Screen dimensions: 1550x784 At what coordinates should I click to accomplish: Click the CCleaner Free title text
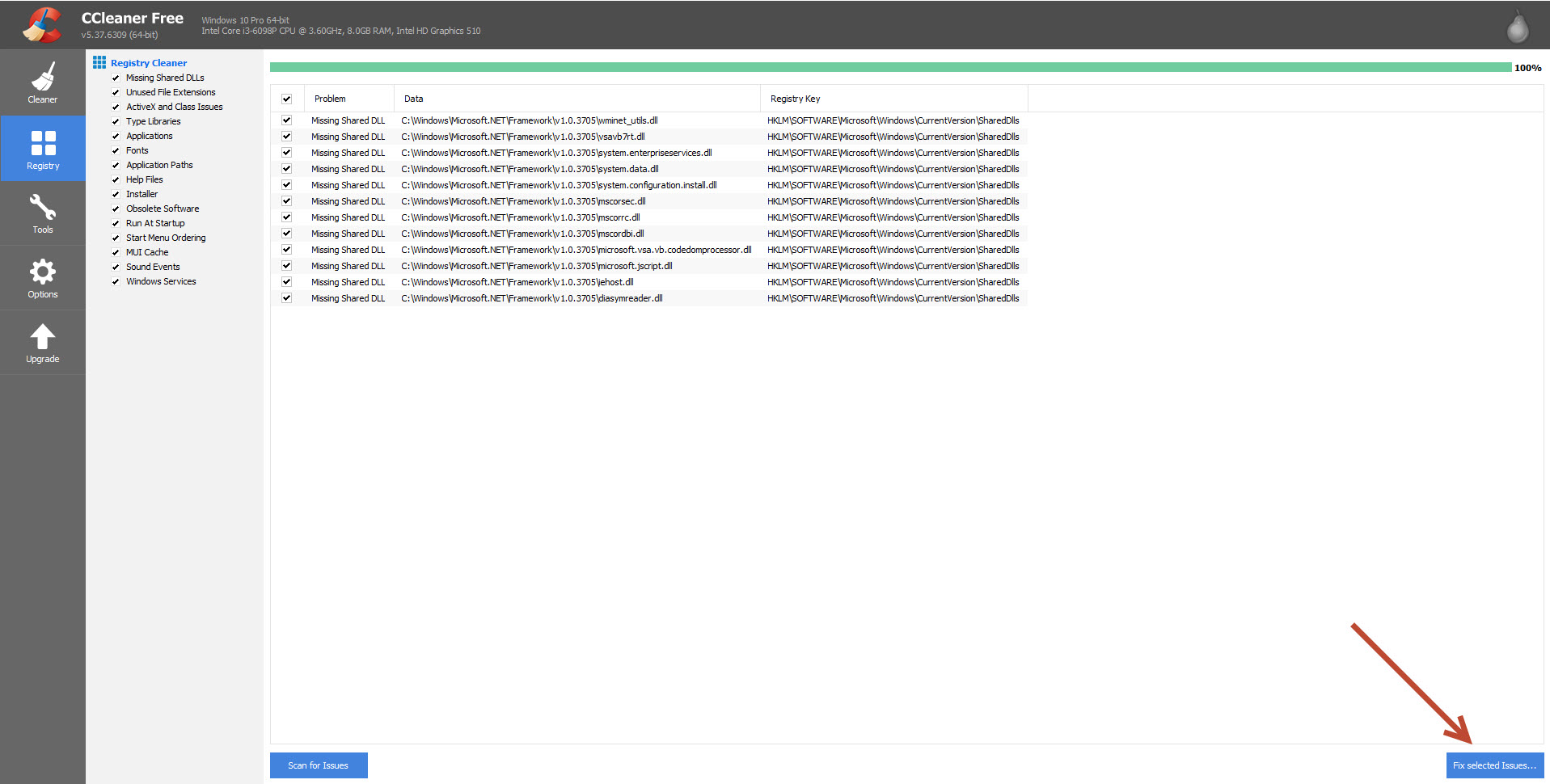[x=133, y=18]
